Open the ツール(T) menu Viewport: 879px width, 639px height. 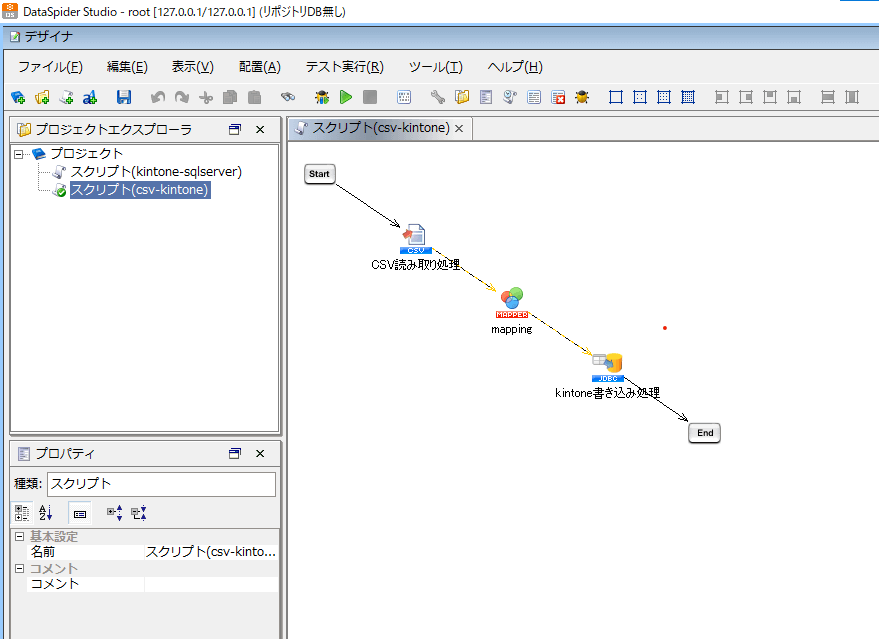tap(436, 67)
